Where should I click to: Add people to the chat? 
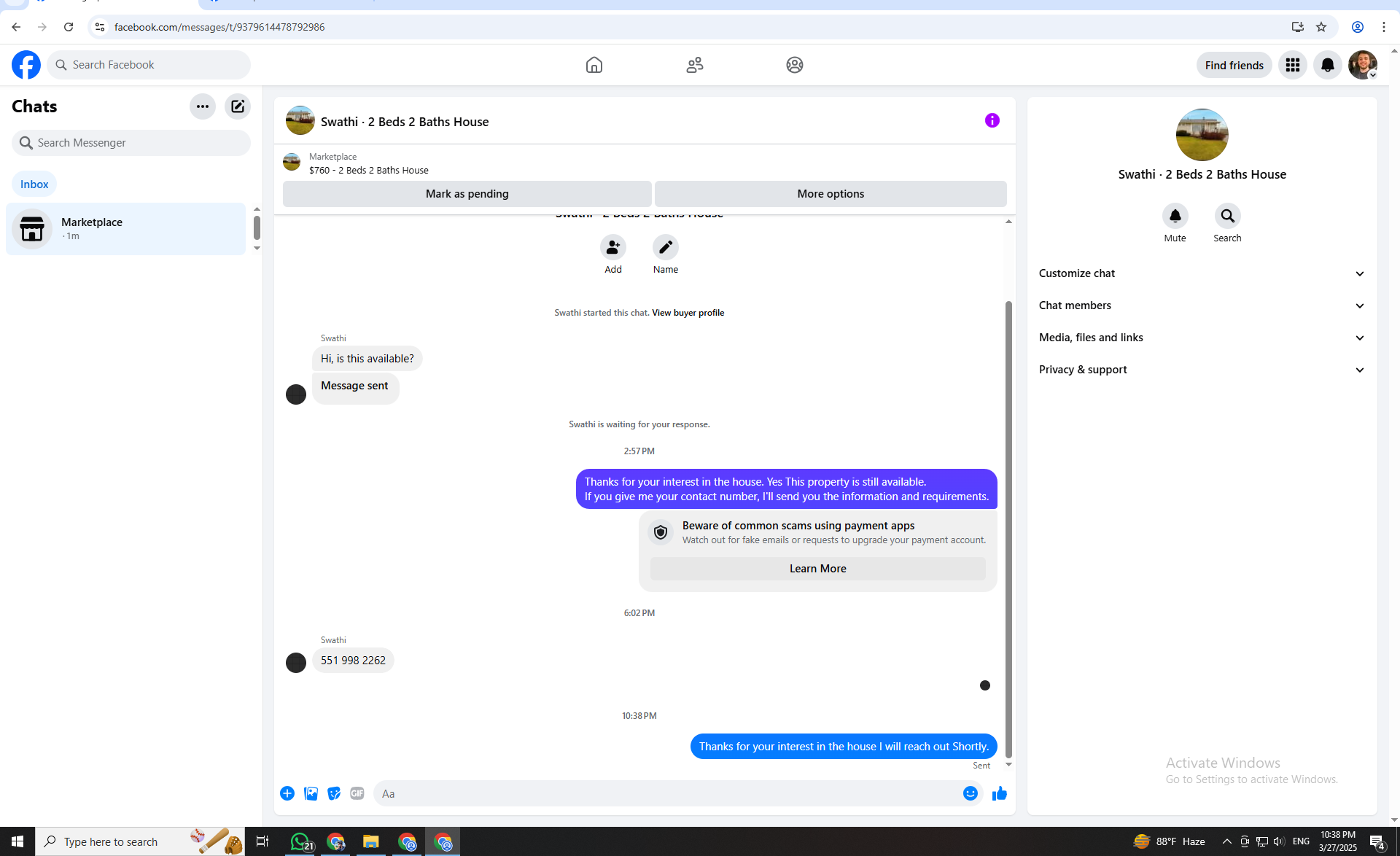[613, 248]
